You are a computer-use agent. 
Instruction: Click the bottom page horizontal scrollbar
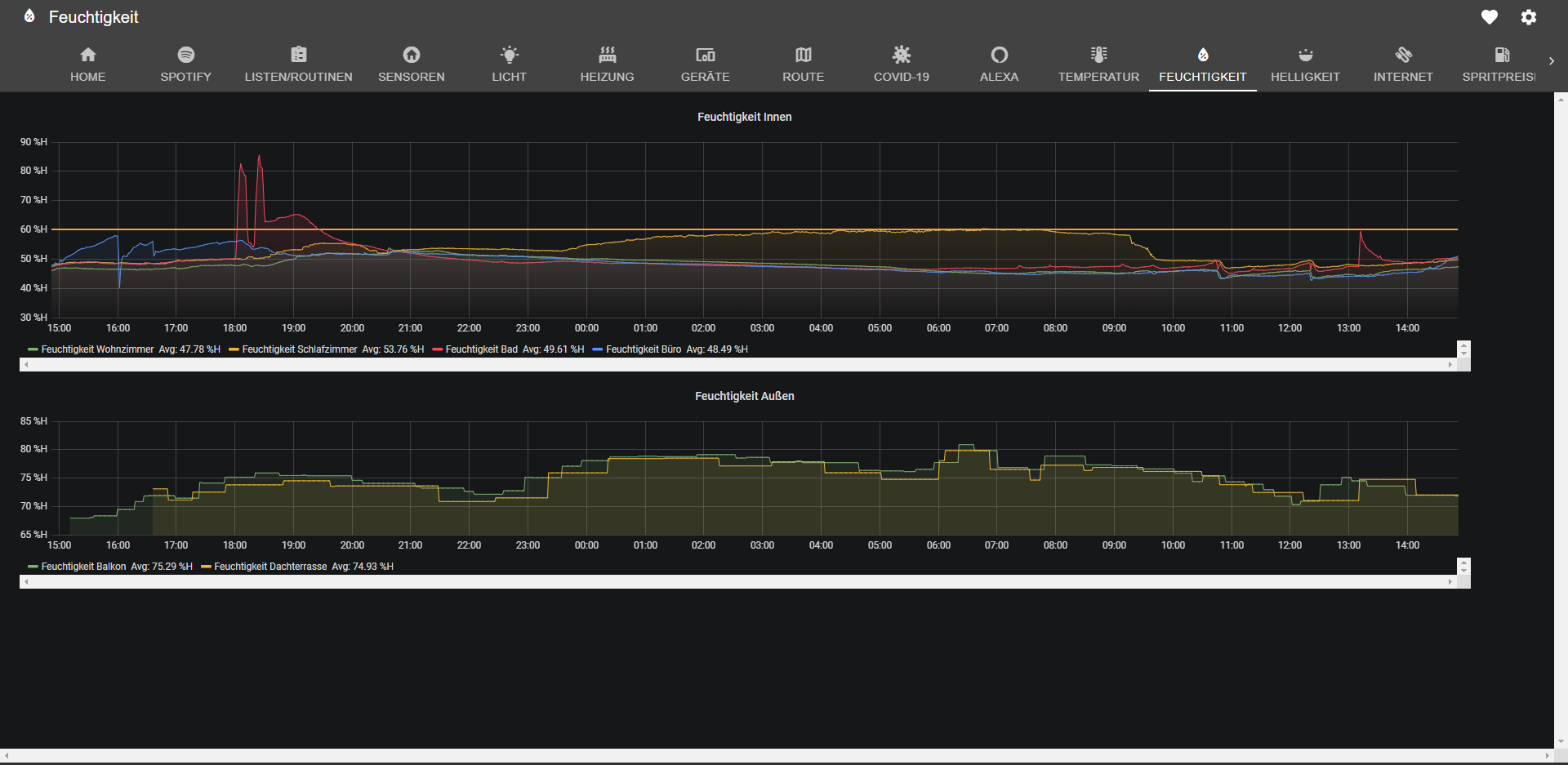click(x=777, y=756)
